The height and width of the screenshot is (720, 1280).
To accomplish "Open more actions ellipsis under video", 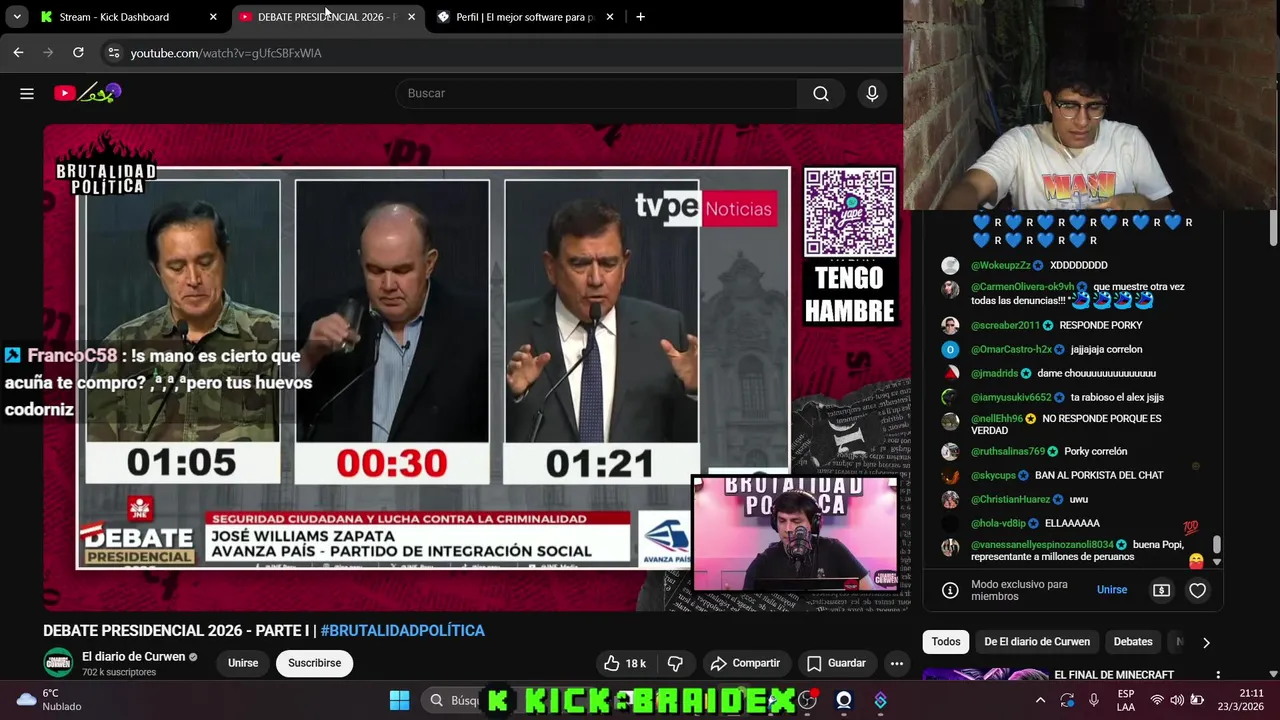I will click(x=897, y=663).
